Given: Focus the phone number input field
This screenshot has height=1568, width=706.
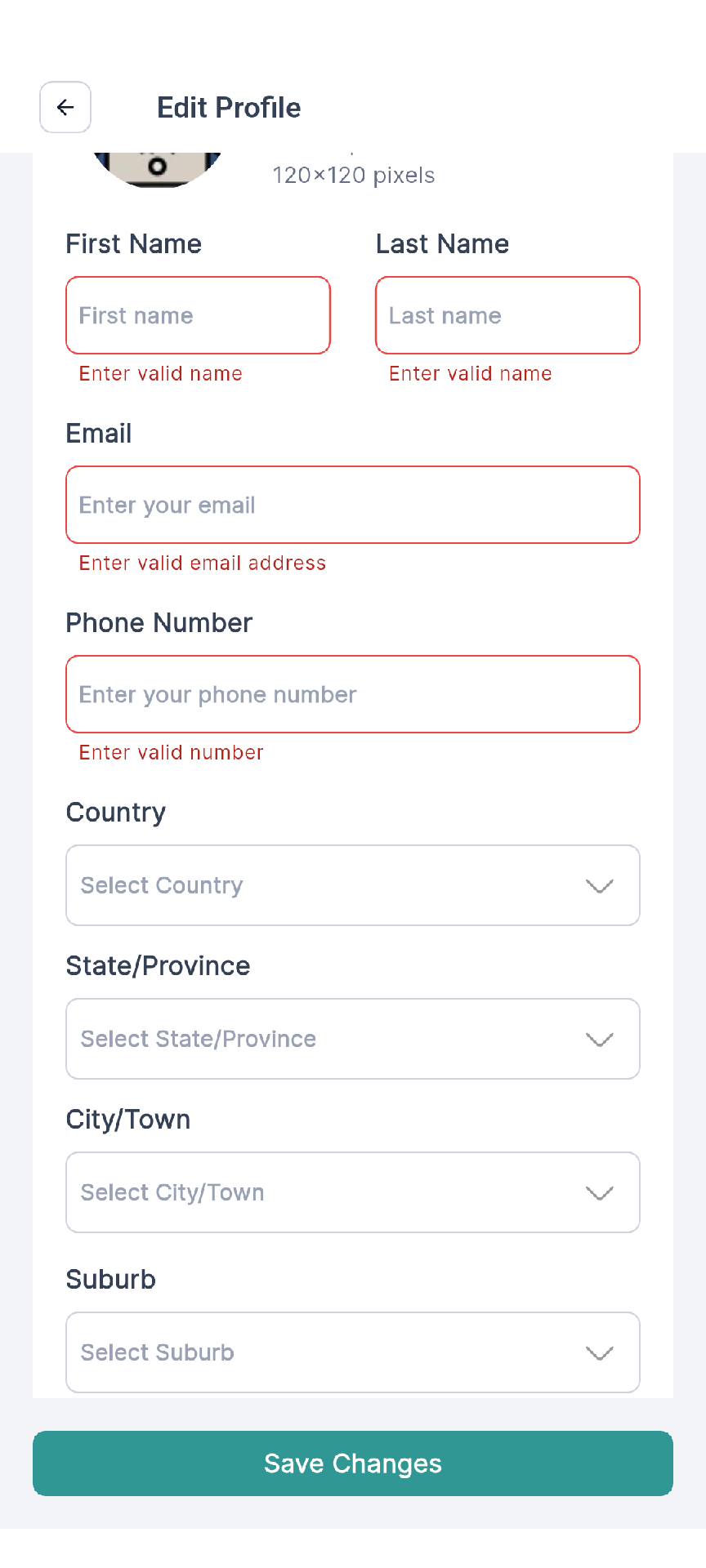Looking at the screenshot, I should (x=353, y=694).
